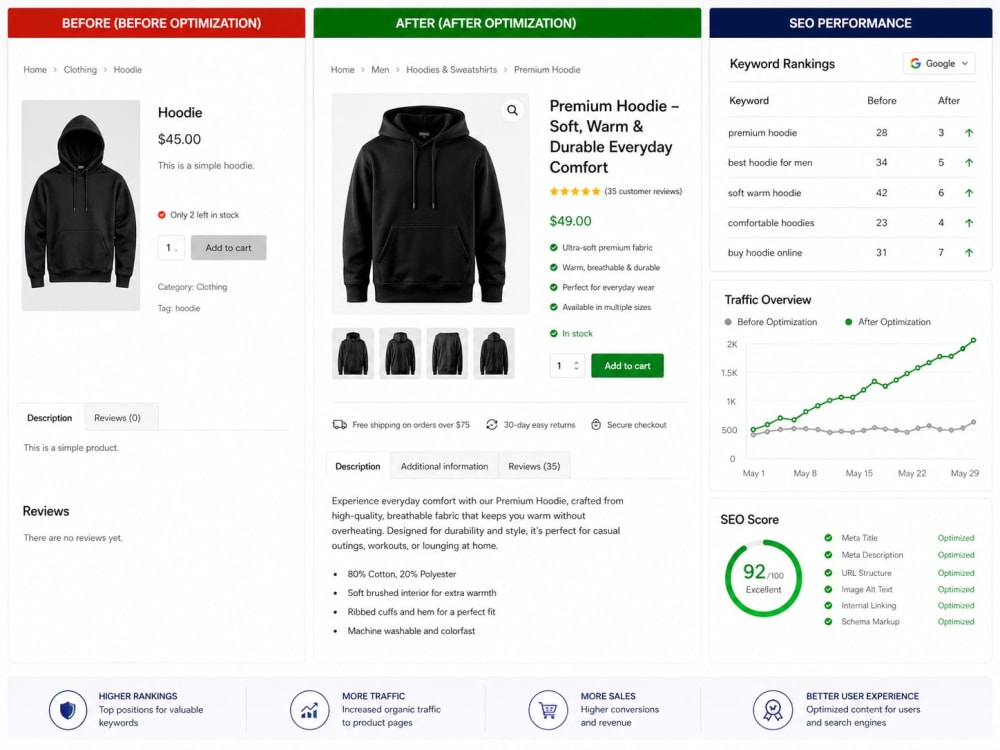
Task: Open the Clothing breadcrumb link
Action: pyautogui.click(x=80, y=70)
